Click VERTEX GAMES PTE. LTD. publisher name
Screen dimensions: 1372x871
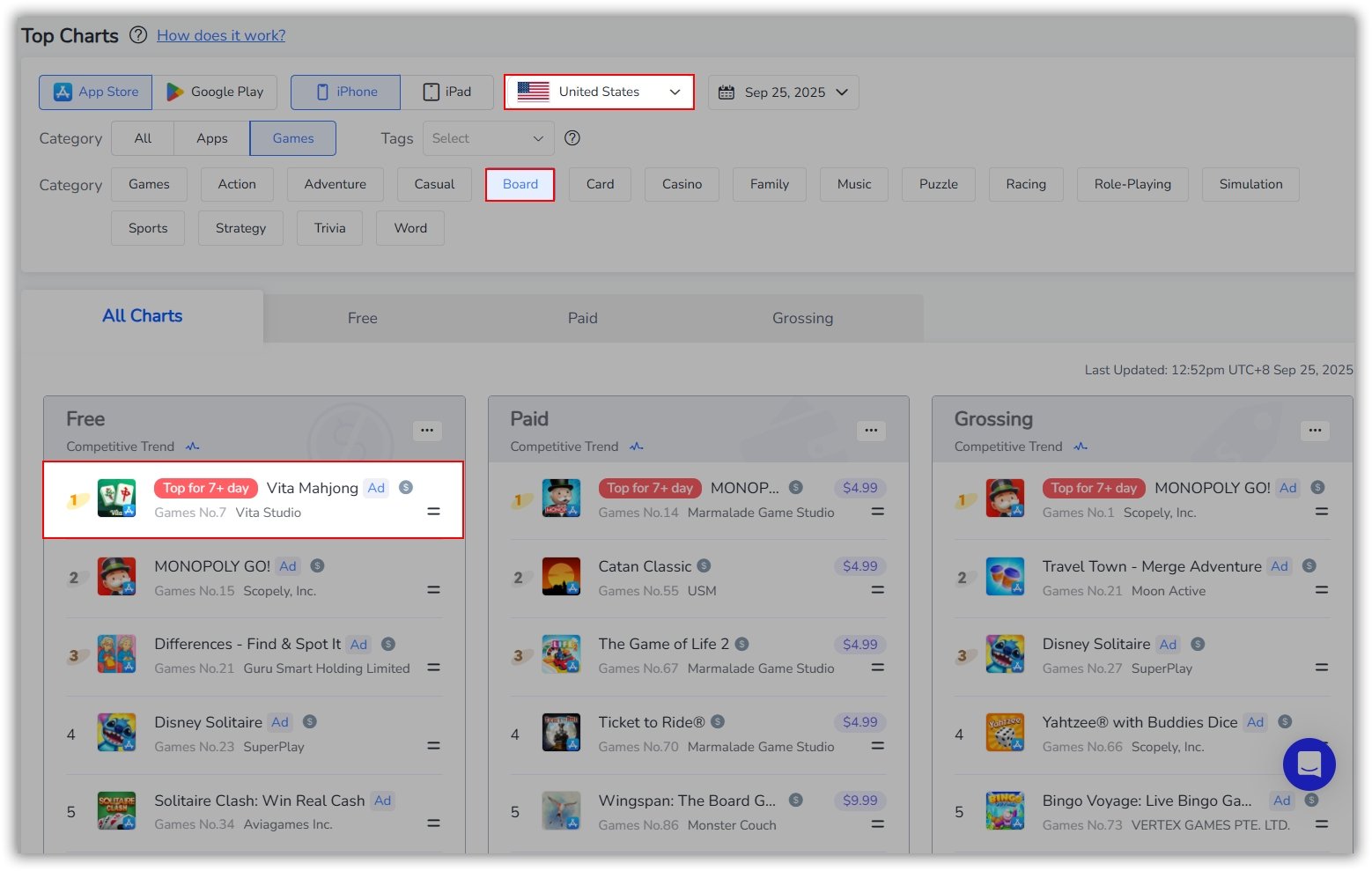pyautogui.click(x=1211, y=825)
